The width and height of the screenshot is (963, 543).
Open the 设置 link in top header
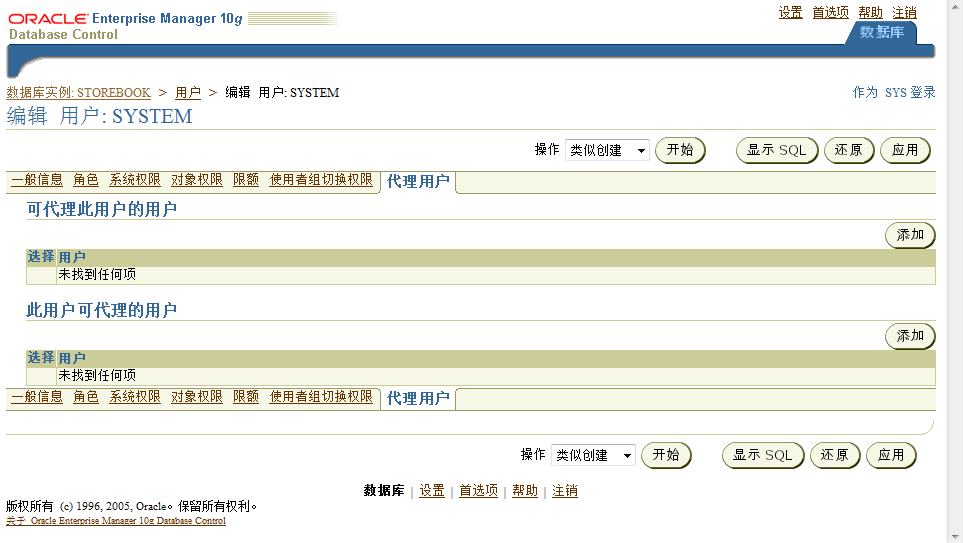coord(790,12)
